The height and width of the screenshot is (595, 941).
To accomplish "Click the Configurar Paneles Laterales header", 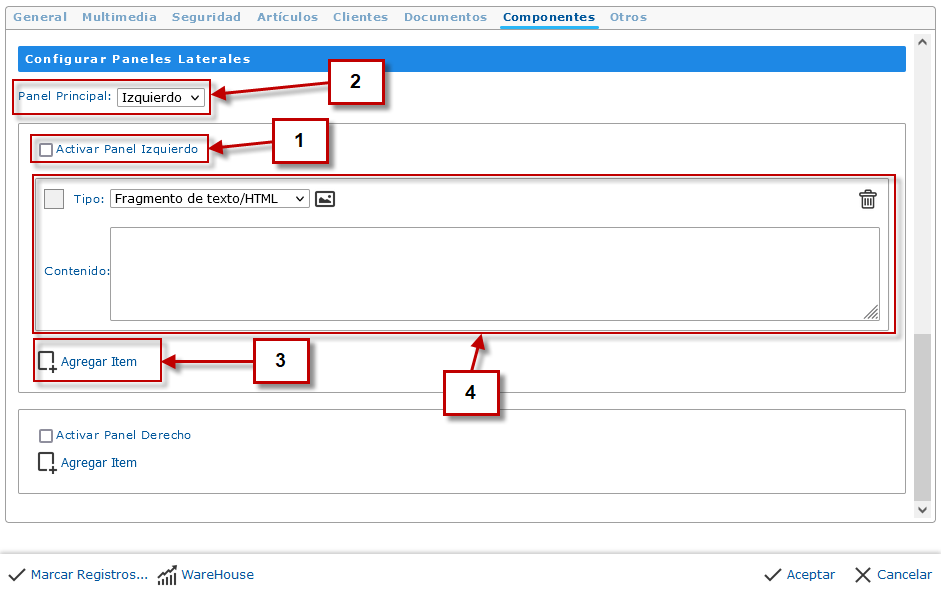I will [x=461, y=59].
